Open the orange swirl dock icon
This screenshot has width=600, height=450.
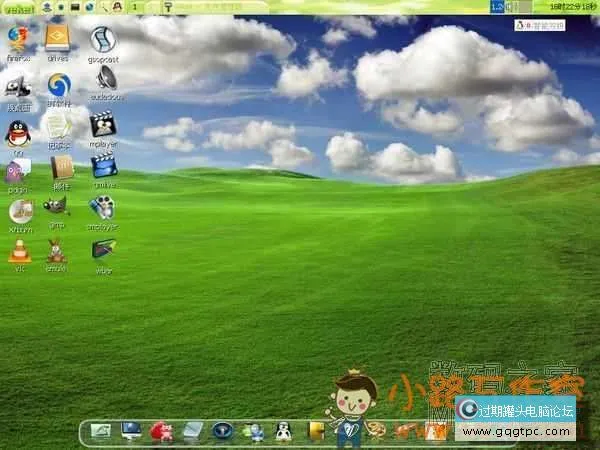click(x=376, y=430)
